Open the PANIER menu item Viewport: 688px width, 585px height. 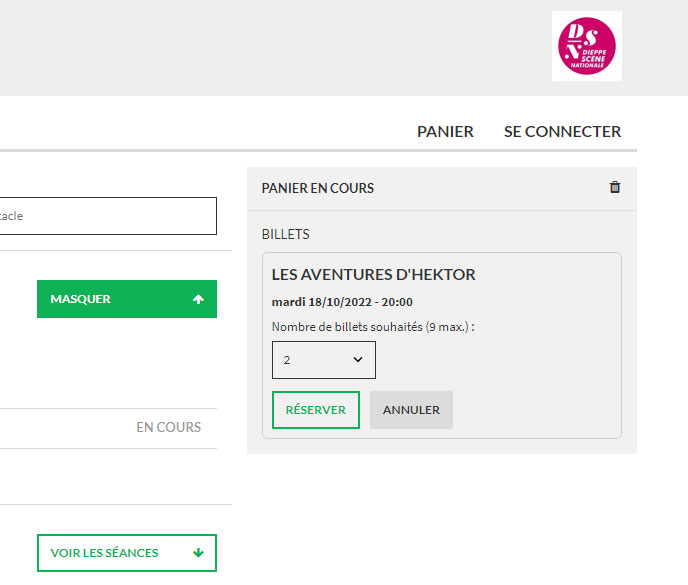click(x=445, y=131)
